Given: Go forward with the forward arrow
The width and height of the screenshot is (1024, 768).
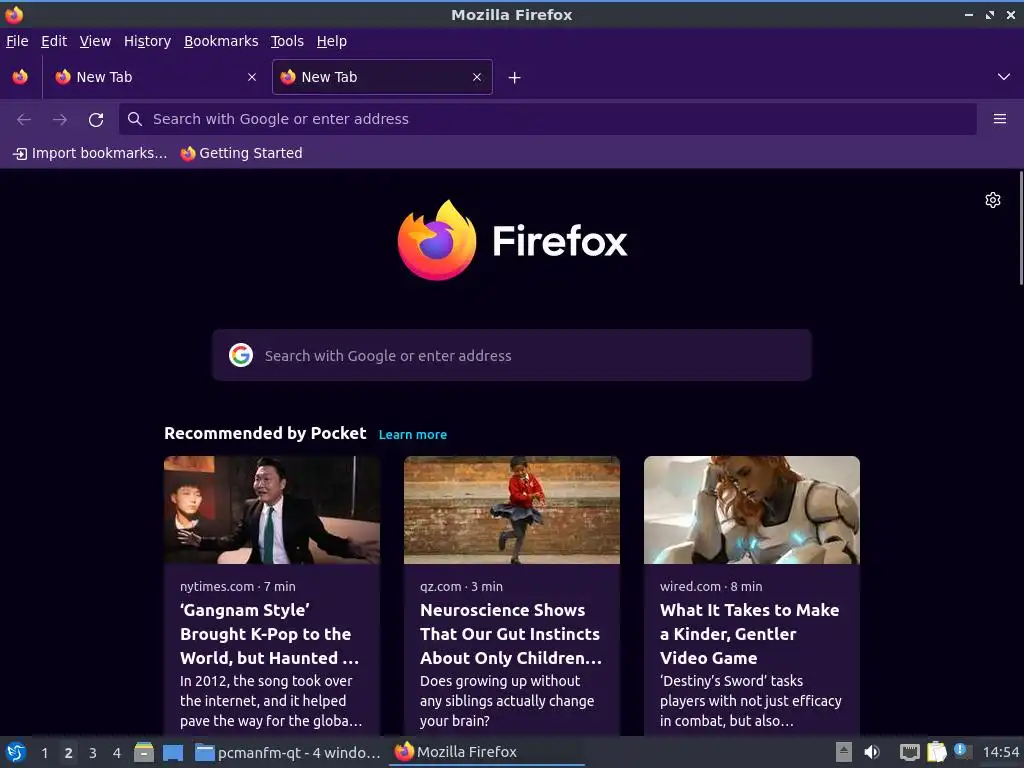Looking at the screenshot, I should pyautogui.click(x=60, y=120).
